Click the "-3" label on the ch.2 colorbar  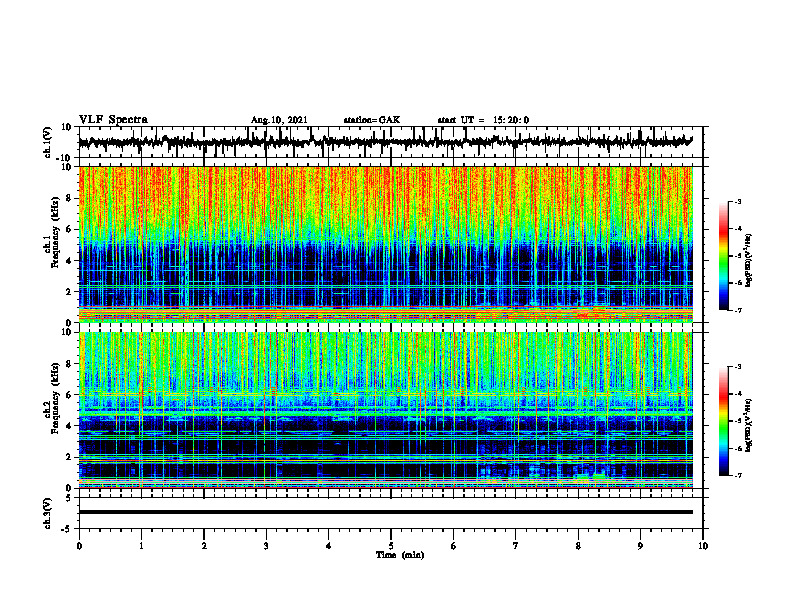738,367
